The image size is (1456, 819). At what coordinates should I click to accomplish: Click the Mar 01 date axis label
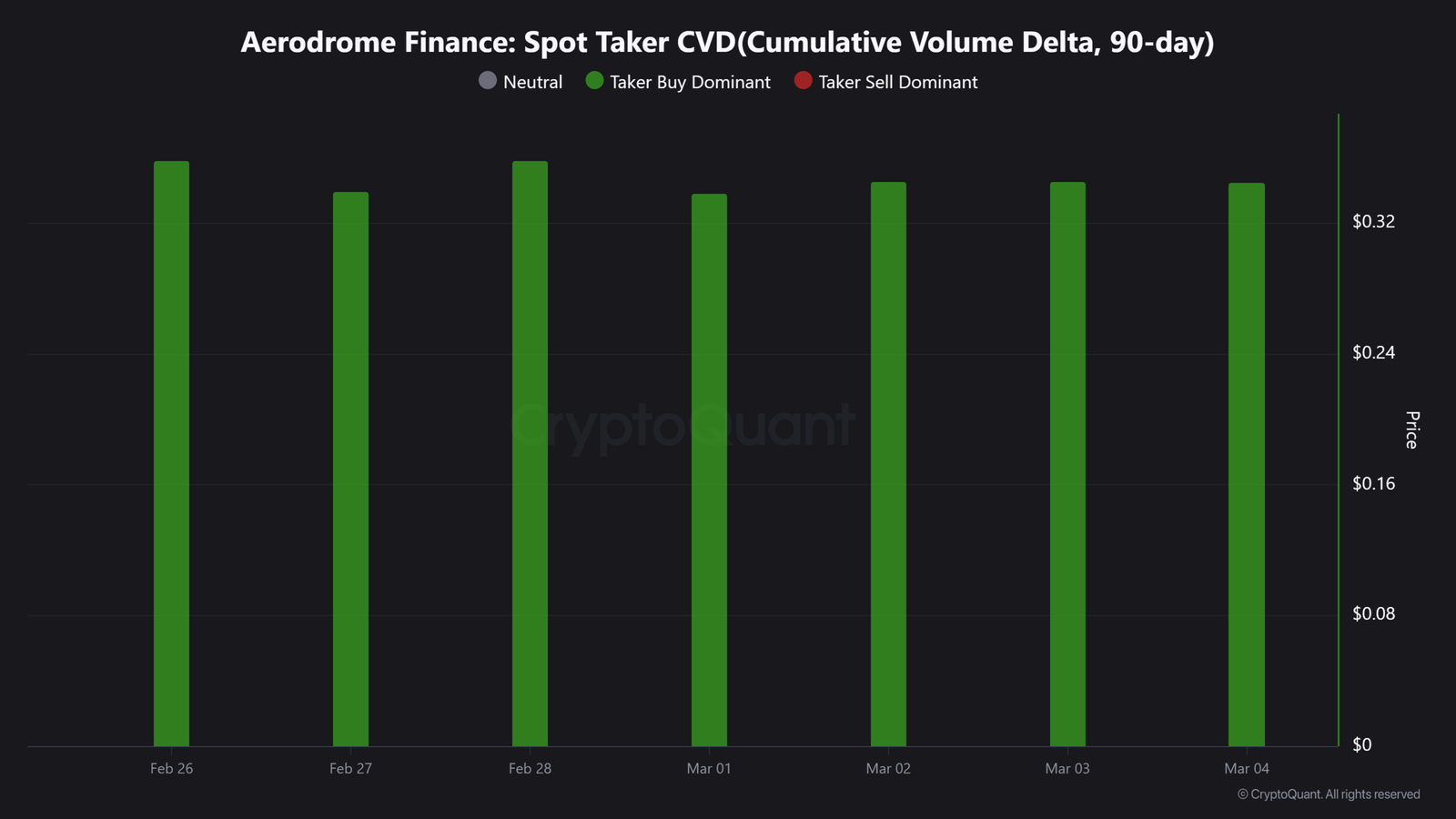(x=709, y=769)
